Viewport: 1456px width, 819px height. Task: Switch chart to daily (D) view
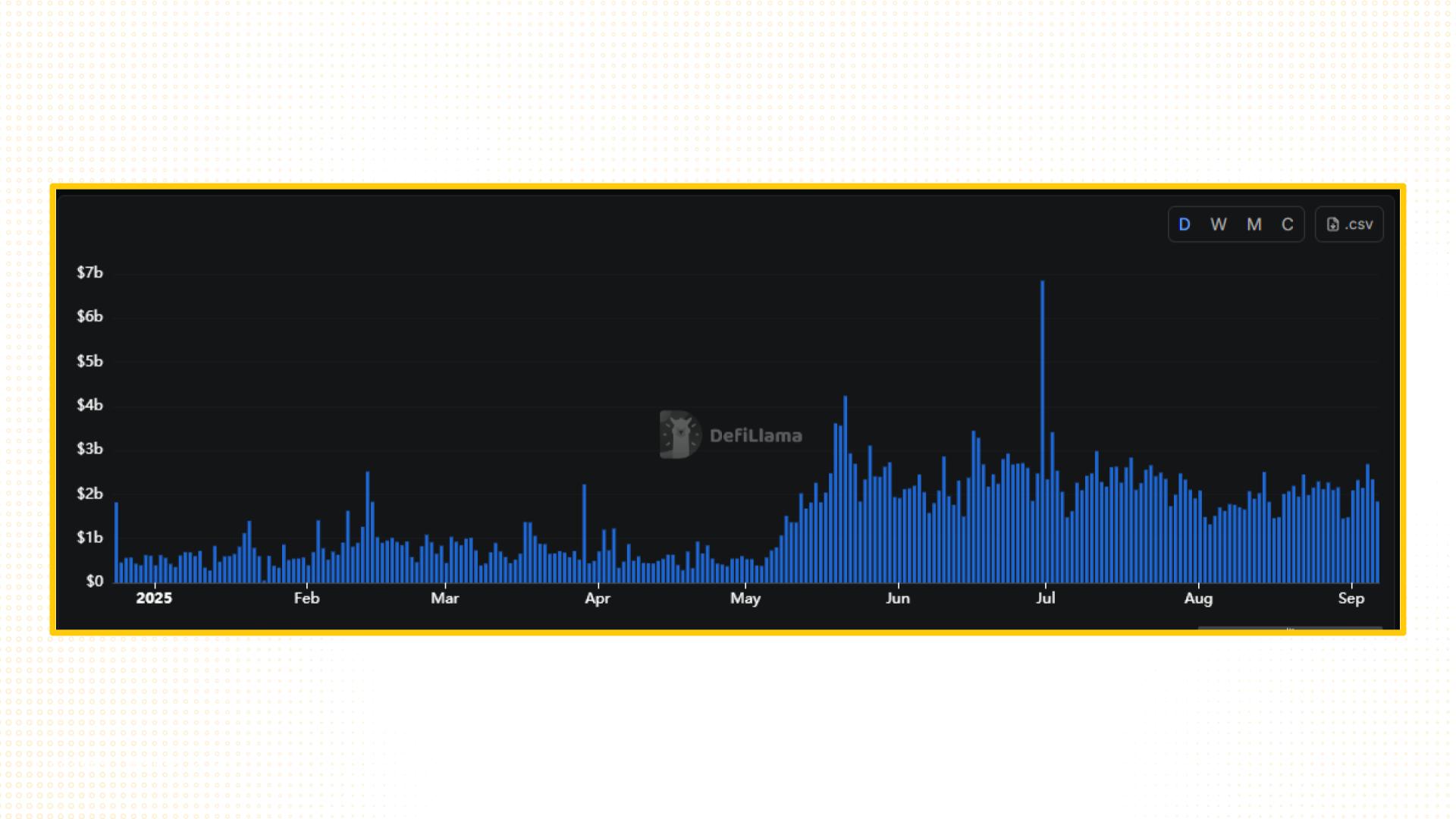pyautogui.click(x=1185, y=224)
